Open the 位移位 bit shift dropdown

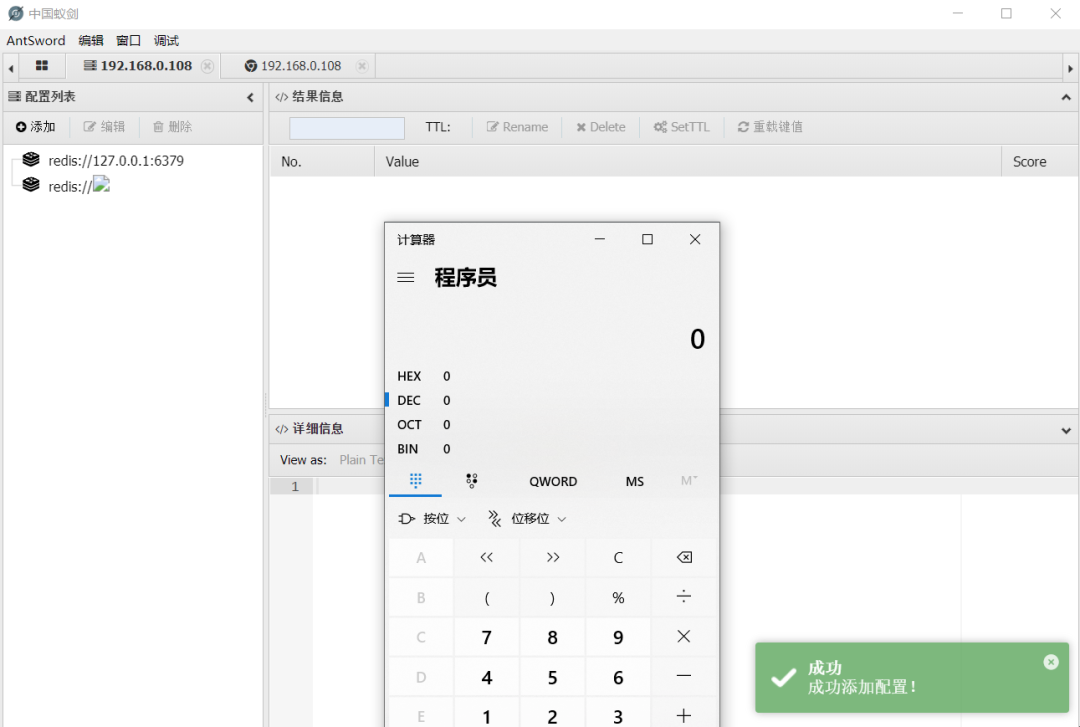pyautogui.click(x=527, y=519)
